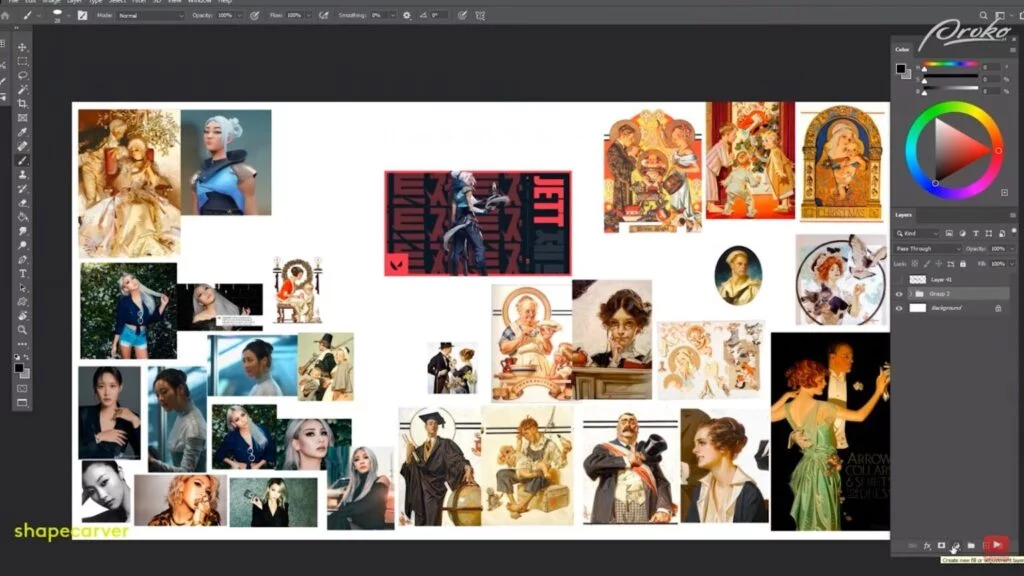Select the Move tool
The image size is (1024, 576).
click(x=22, y=47)
